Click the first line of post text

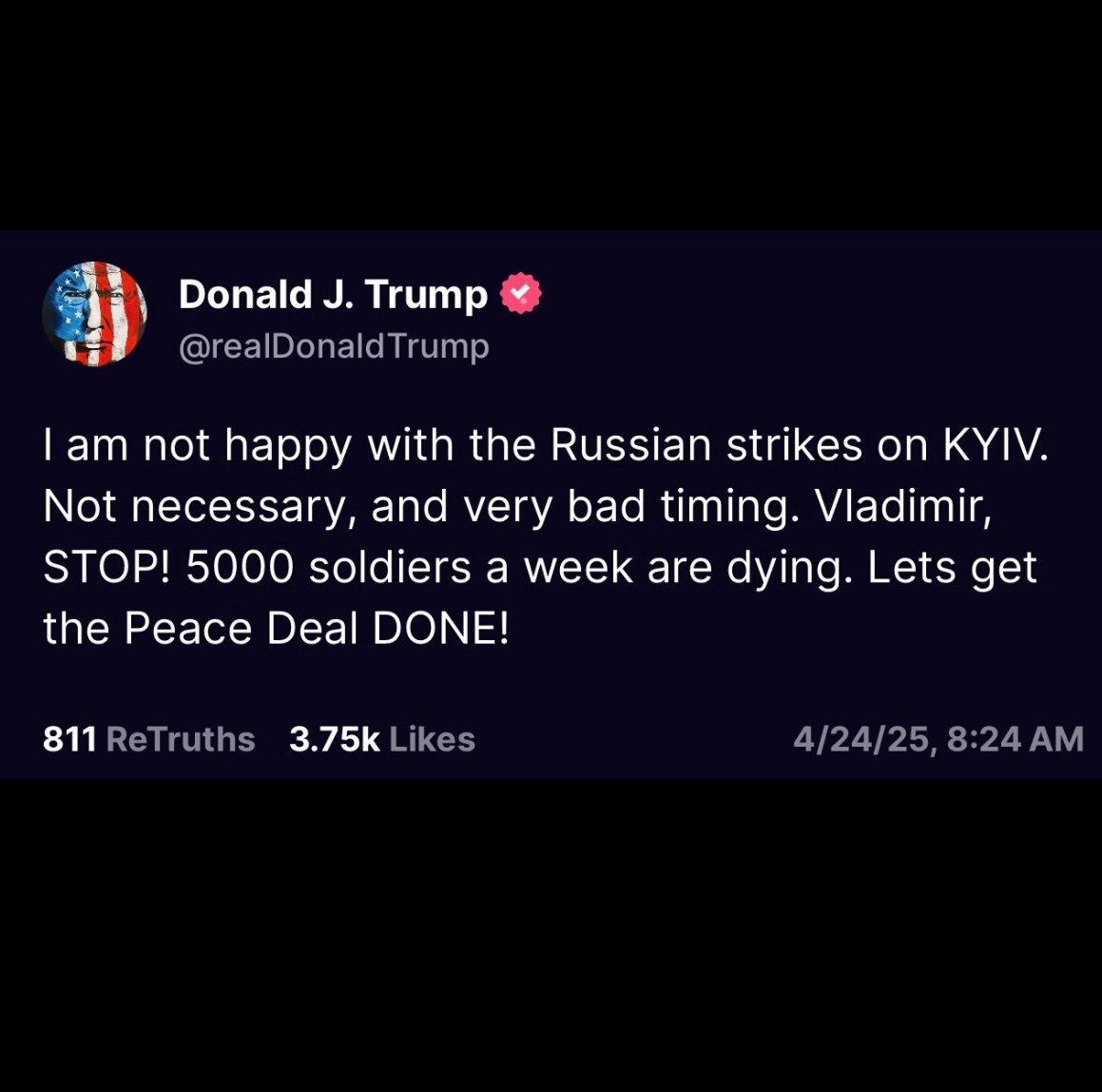coord(546,447)
